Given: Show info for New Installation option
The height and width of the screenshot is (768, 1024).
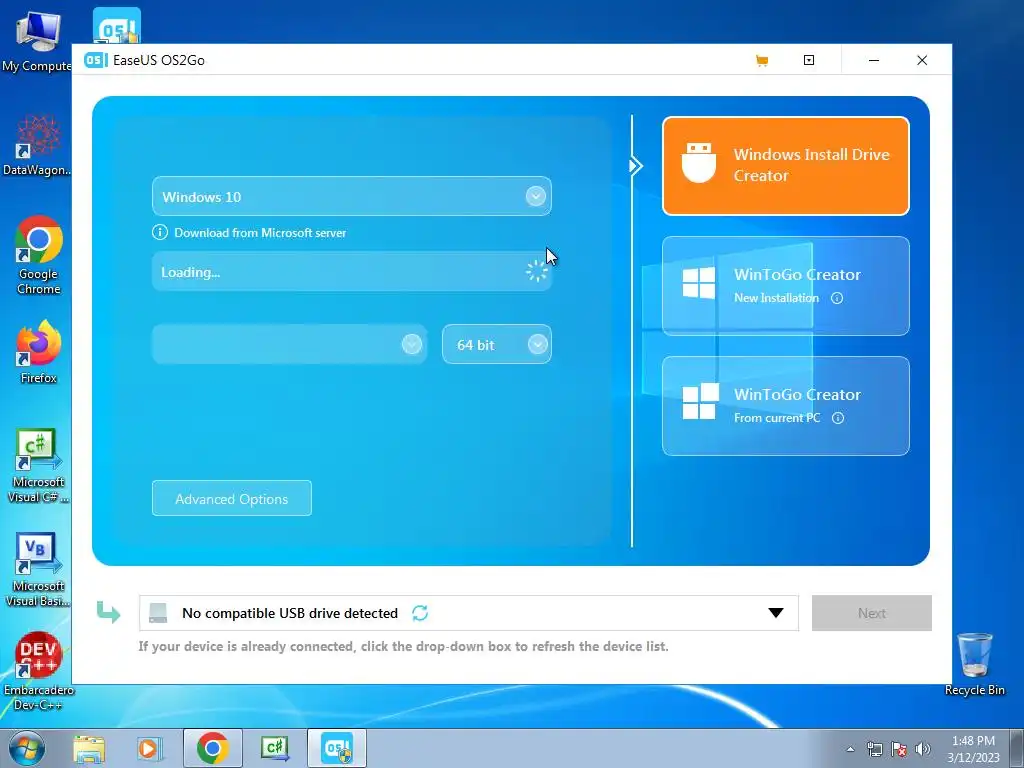Looking at the screenshot, I should pyautogui.click(x=837, y=298).
